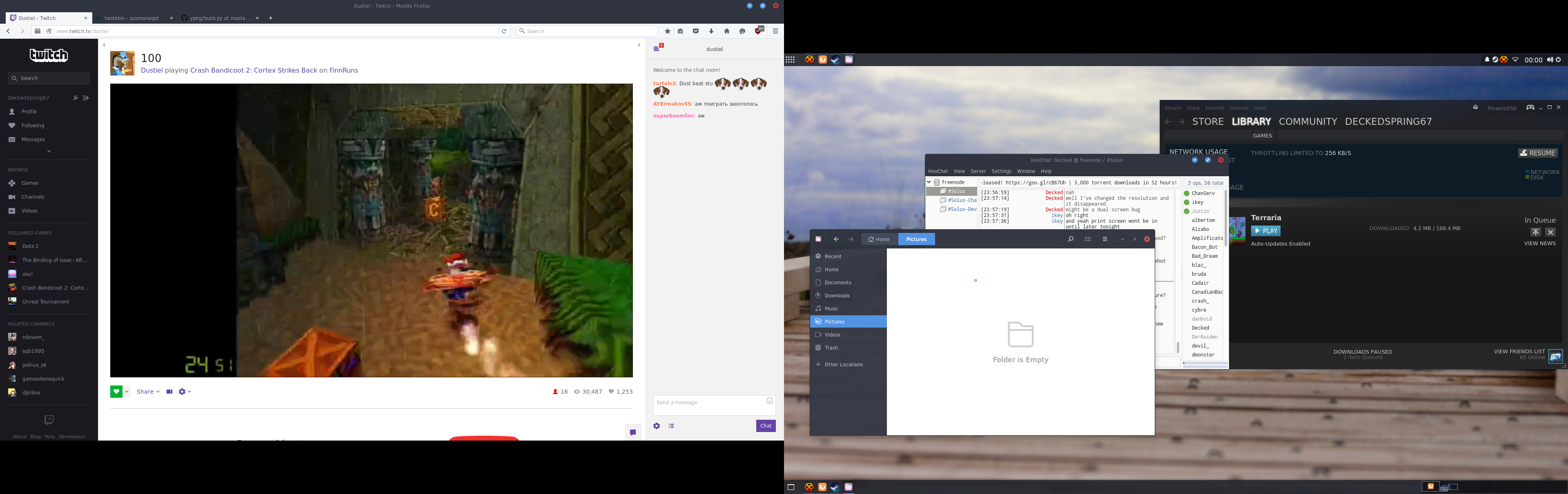Screen dimensions: 1568x494
Task: Click the Terraria PLAY button in Steam
Action: (x=1265, y=231)
